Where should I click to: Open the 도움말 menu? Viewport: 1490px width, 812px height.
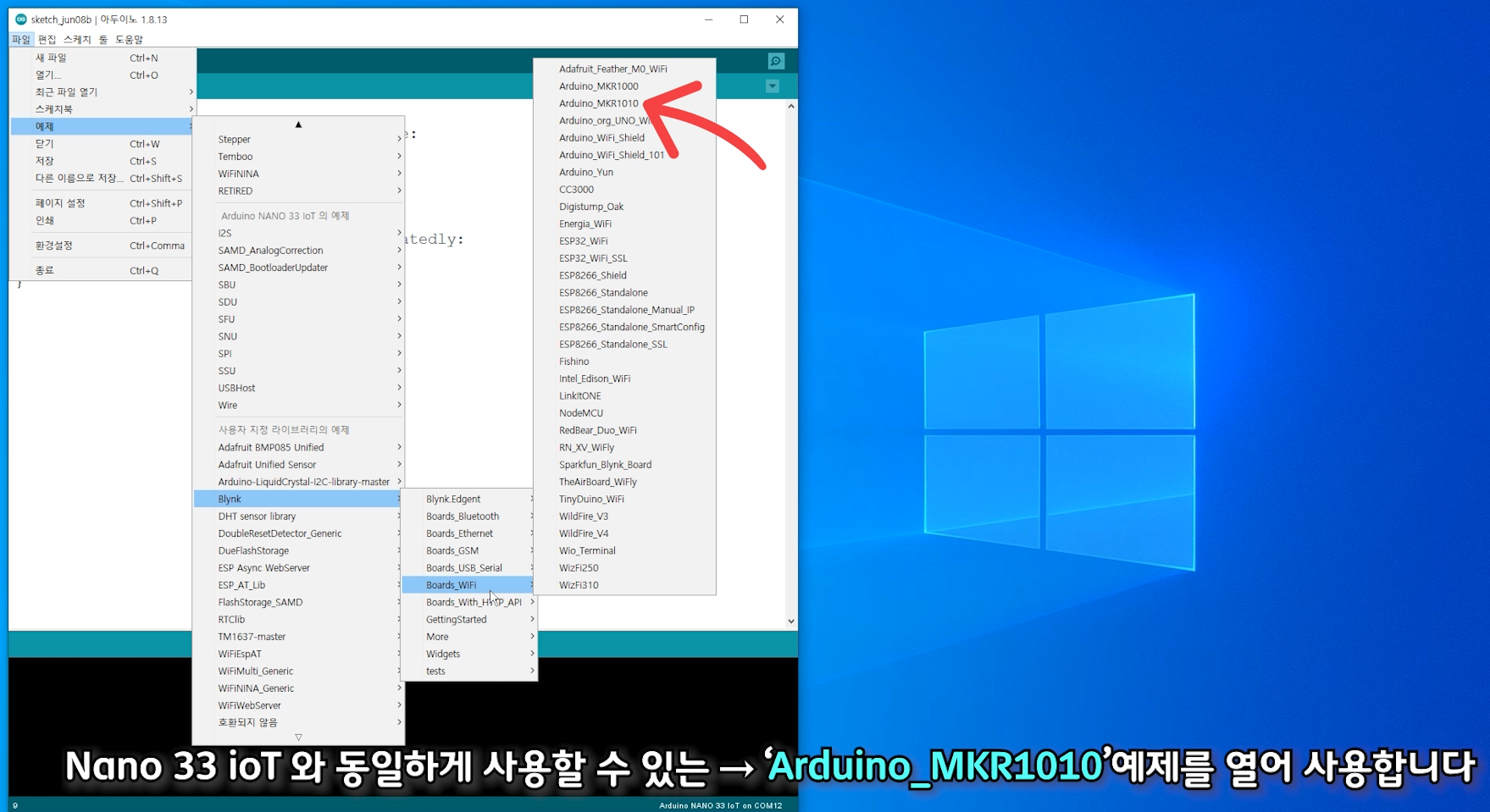129,40
